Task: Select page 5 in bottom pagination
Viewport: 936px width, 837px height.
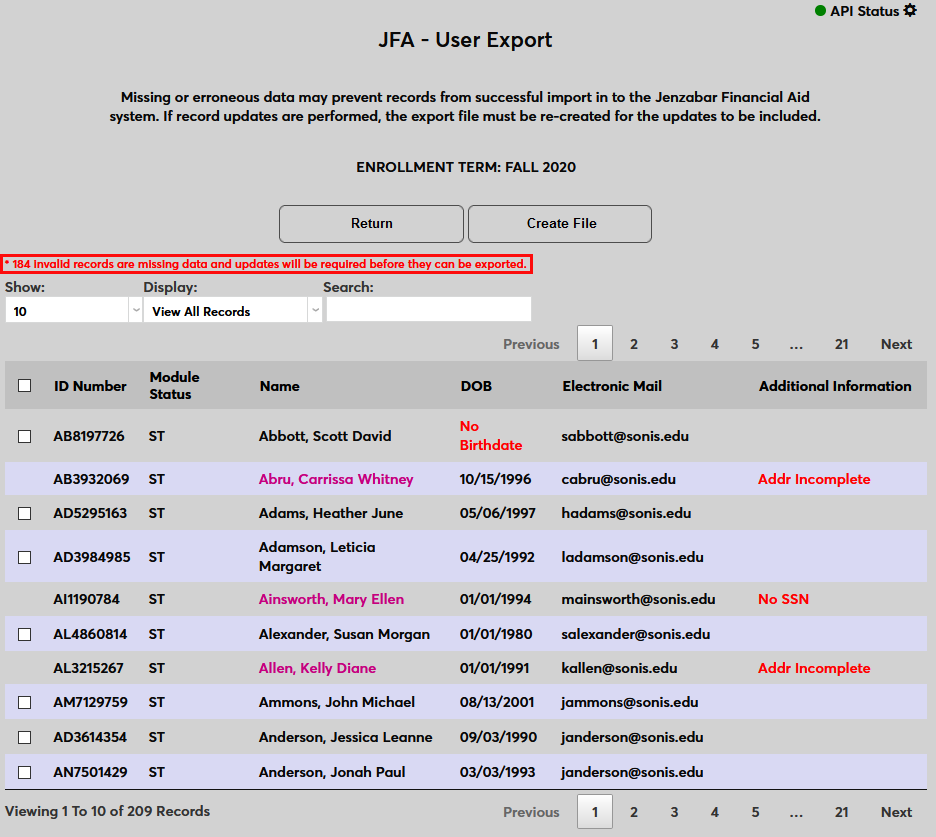Action: pyautogui.click(x=755, y=812)
